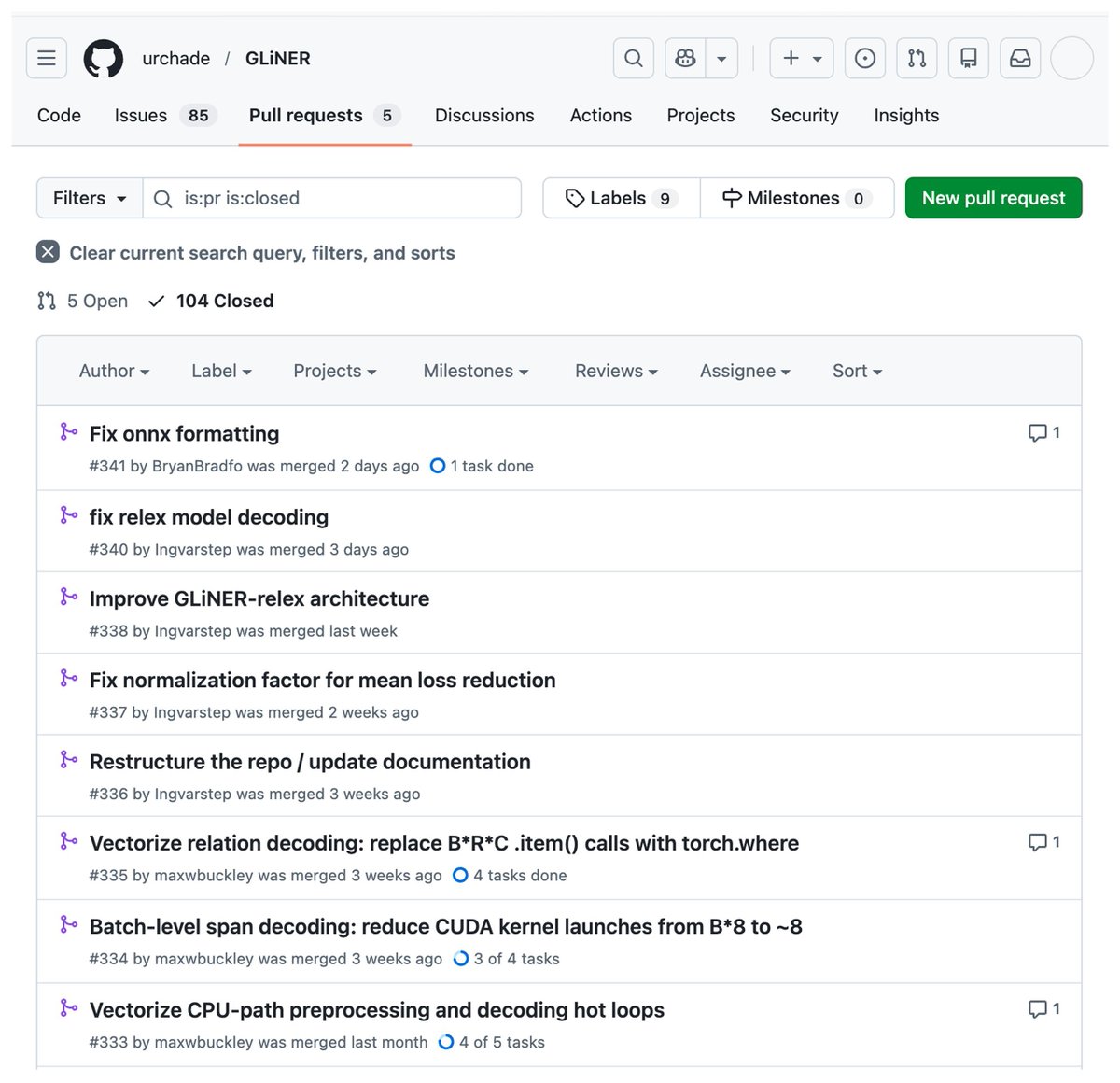Open comments on Vectorize relation decoding
The width and height of the screenshot is (1120, 1083).
[1044, 842]
